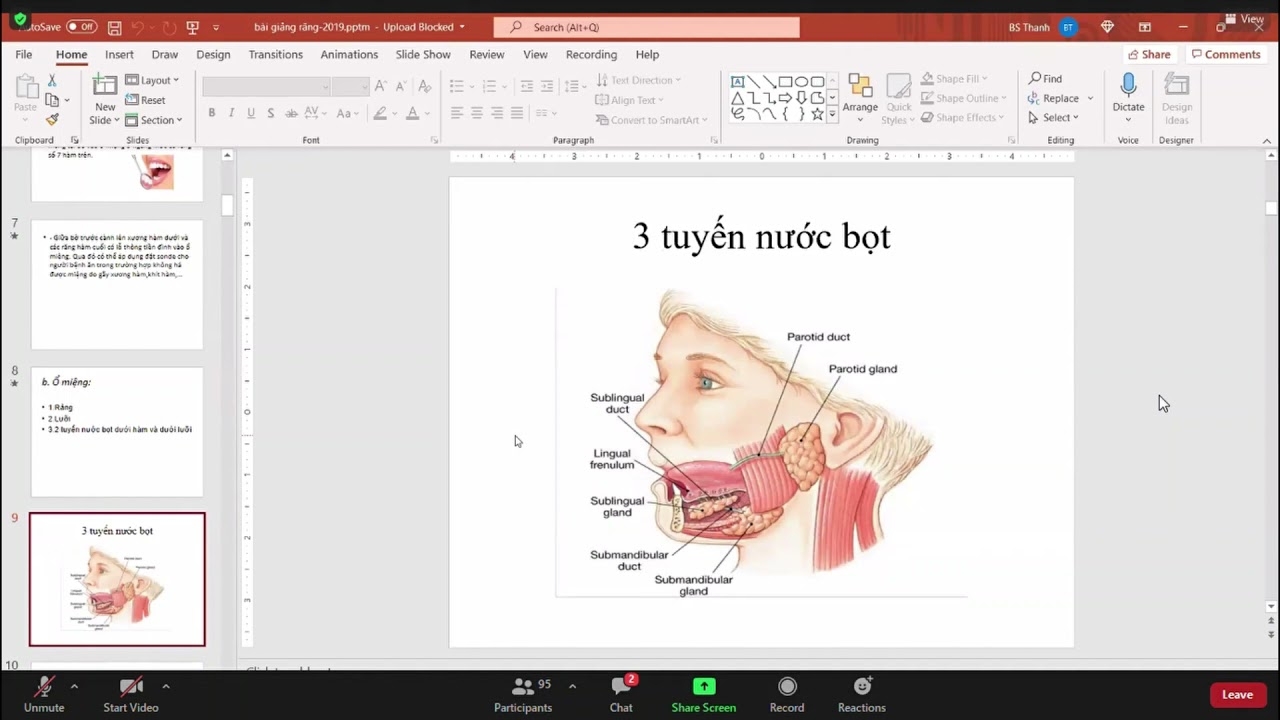The height and width of the screenshot is (720, 1280).
Task: Click the Search box in title bar
Action: [x=647, y=27]
